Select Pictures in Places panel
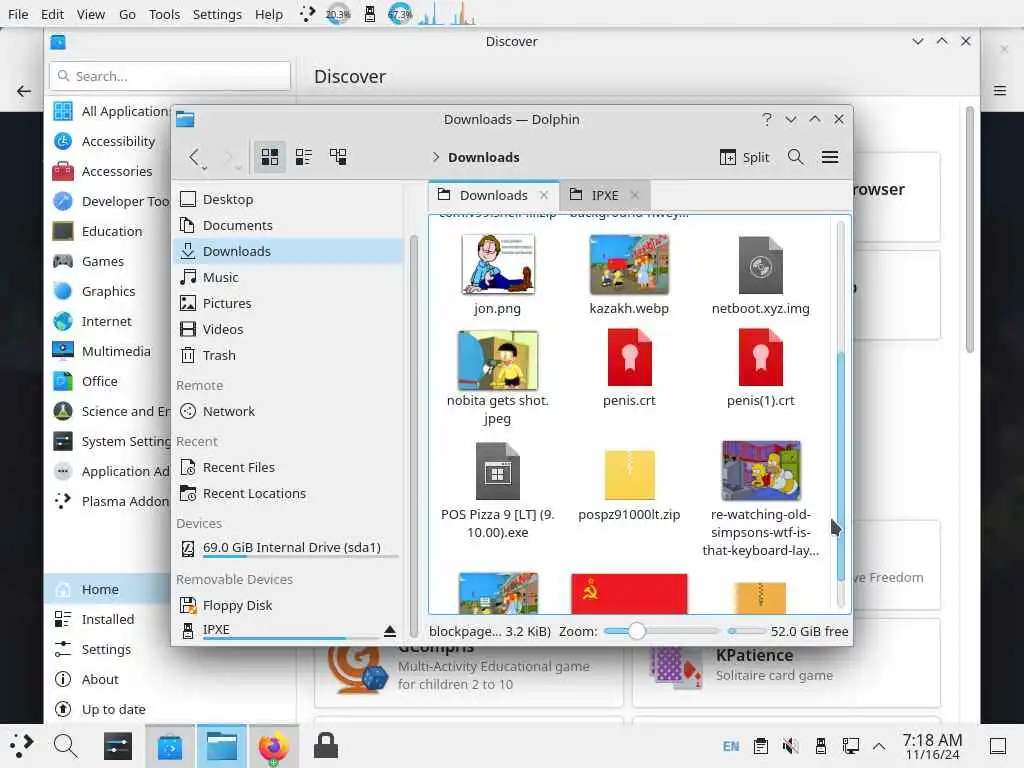 point(288,304)
